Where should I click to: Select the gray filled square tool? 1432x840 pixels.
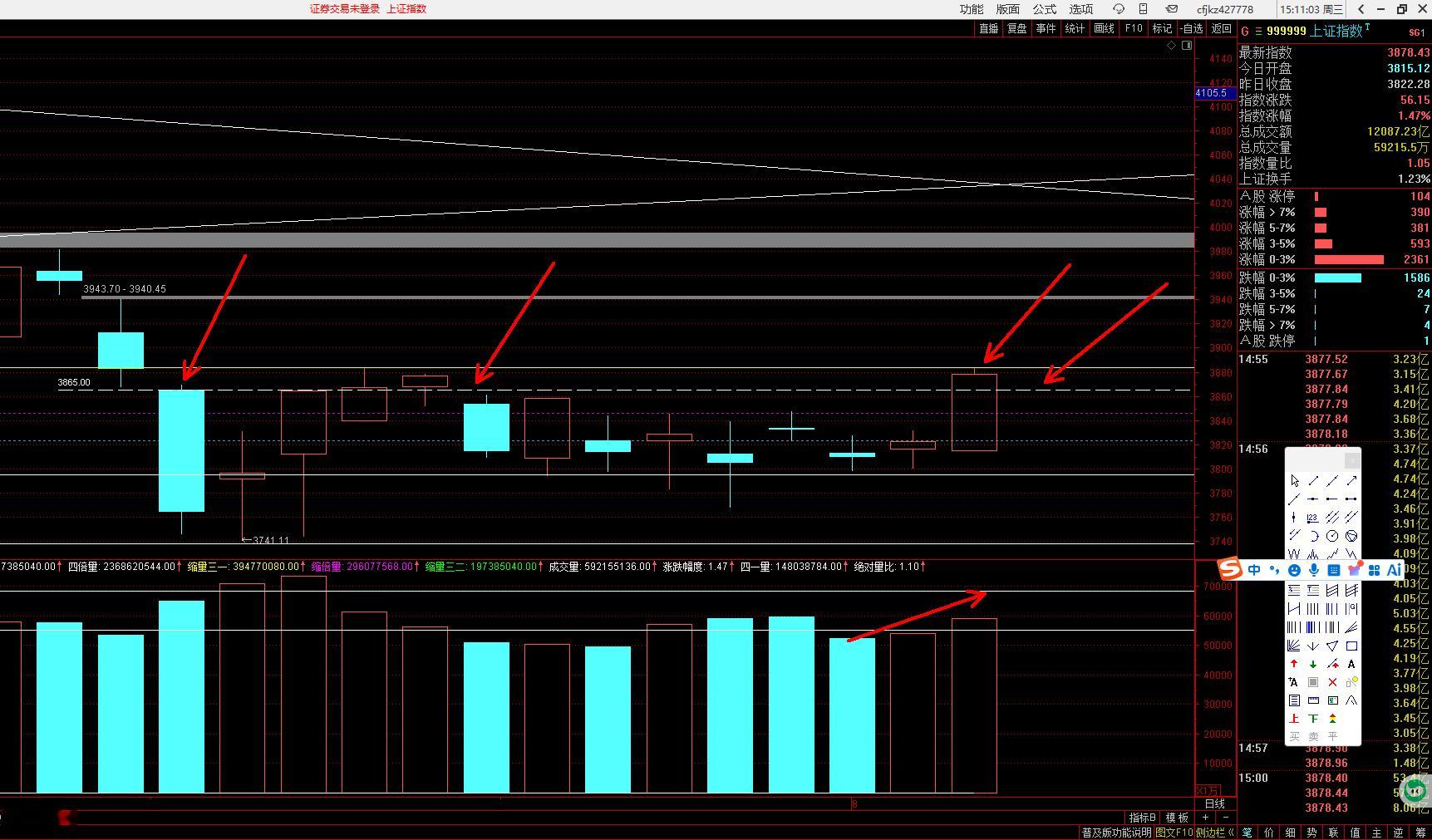pos(1313,682)
